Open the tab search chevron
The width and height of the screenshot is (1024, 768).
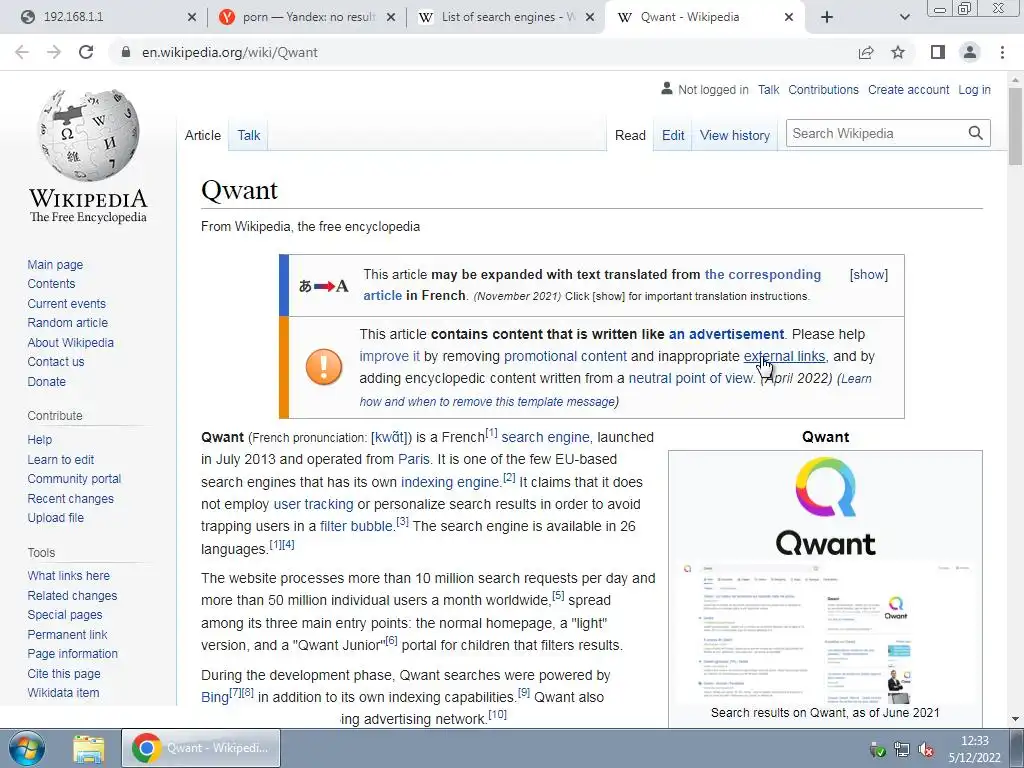[x=904, y=17]
